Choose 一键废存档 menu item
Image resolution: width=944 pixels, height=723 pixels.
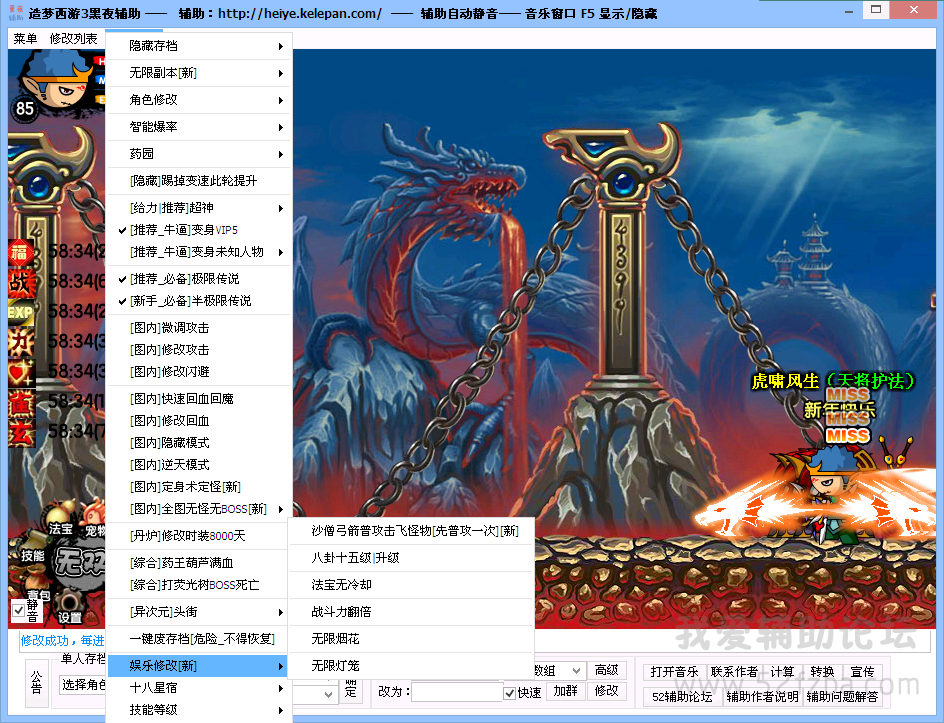[x=199, y=639]
